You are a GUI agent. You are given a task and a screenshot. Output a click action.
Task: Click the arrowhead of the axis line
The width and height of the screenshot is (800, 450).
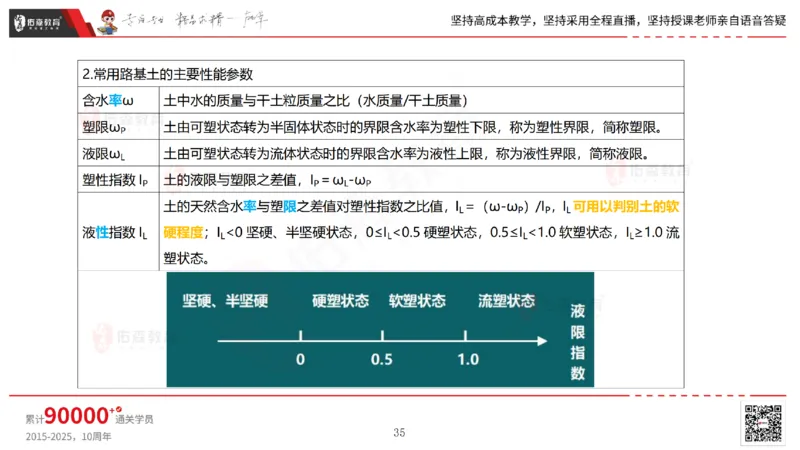[542, 341]
